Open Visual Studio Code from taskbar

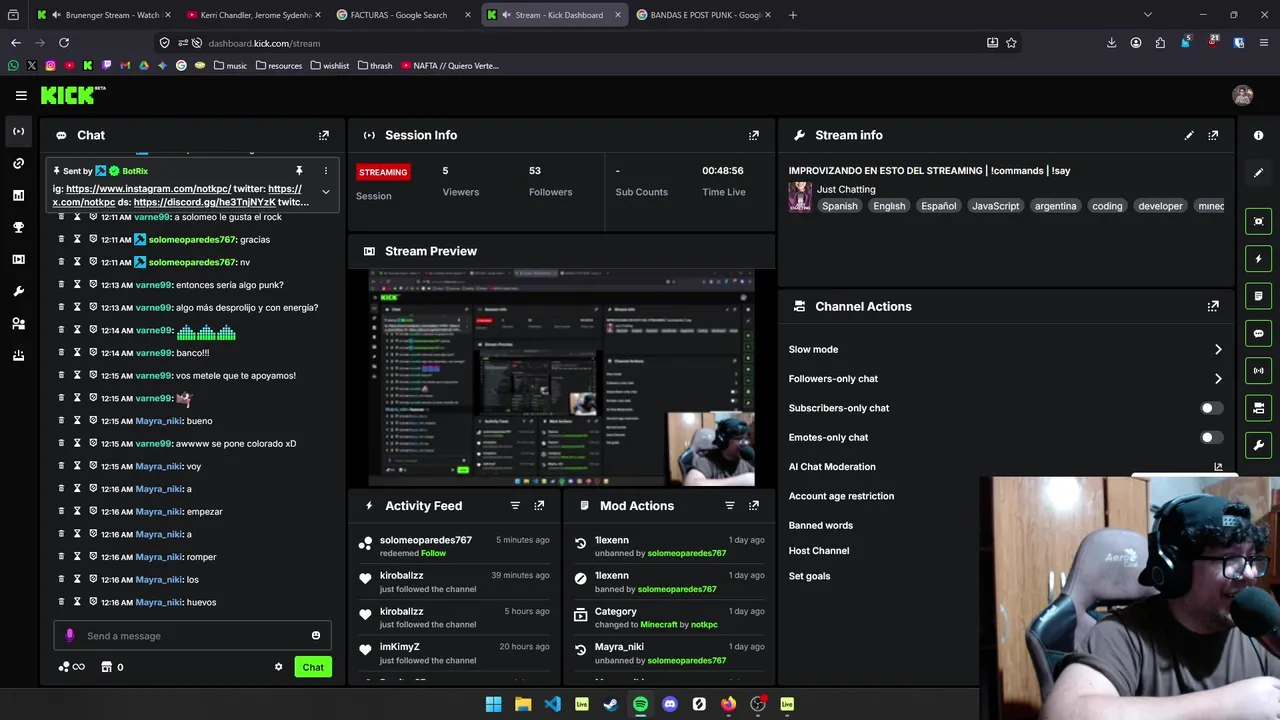click(552, 704)
